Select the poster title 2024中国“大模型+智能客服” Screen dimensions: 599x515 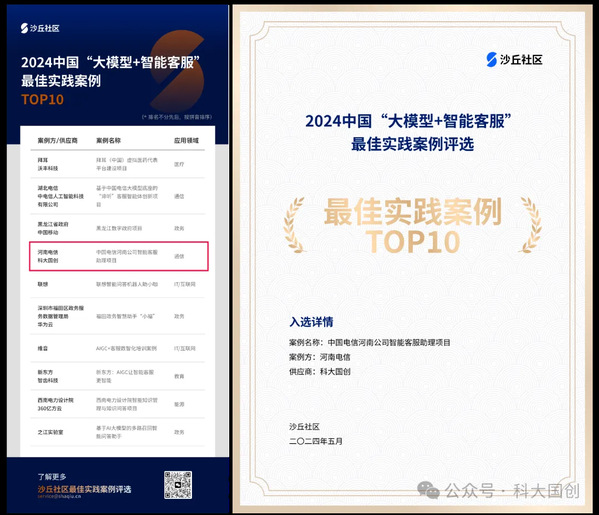click(110, 62)
